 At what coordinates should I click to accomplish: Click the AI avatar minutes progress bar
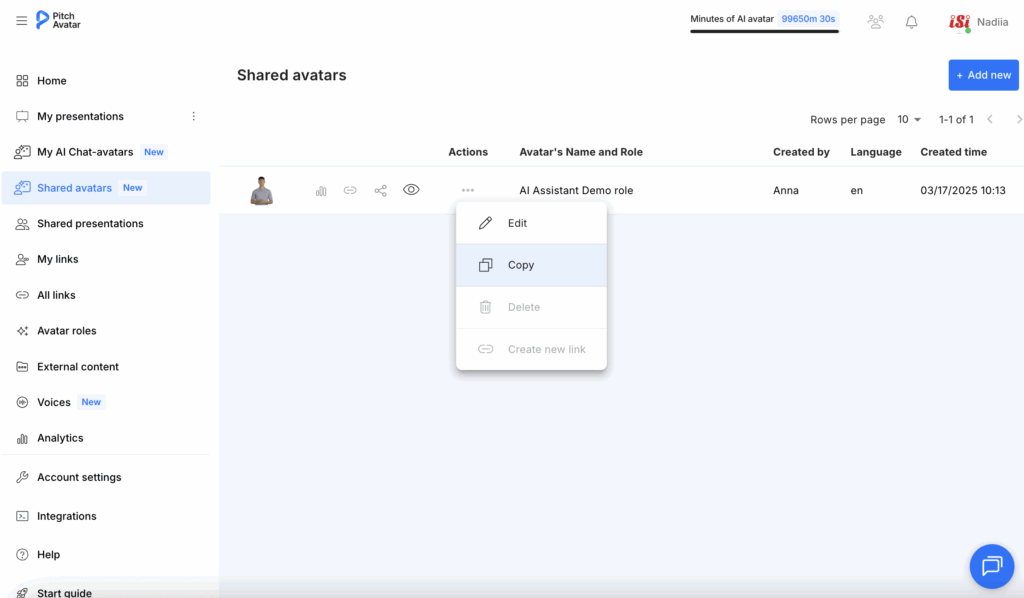(764, 31)
